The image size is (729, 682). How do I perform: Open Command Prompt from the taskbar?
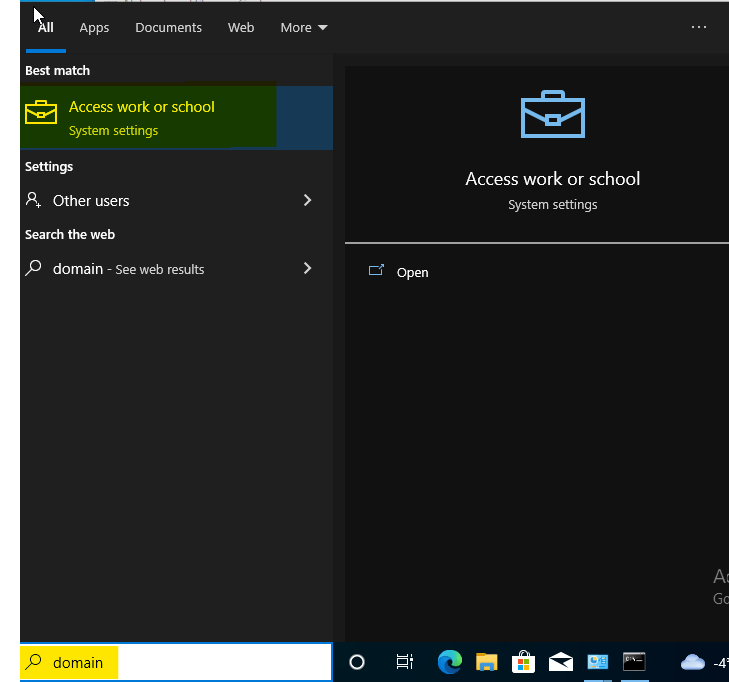tap(634, 662)
